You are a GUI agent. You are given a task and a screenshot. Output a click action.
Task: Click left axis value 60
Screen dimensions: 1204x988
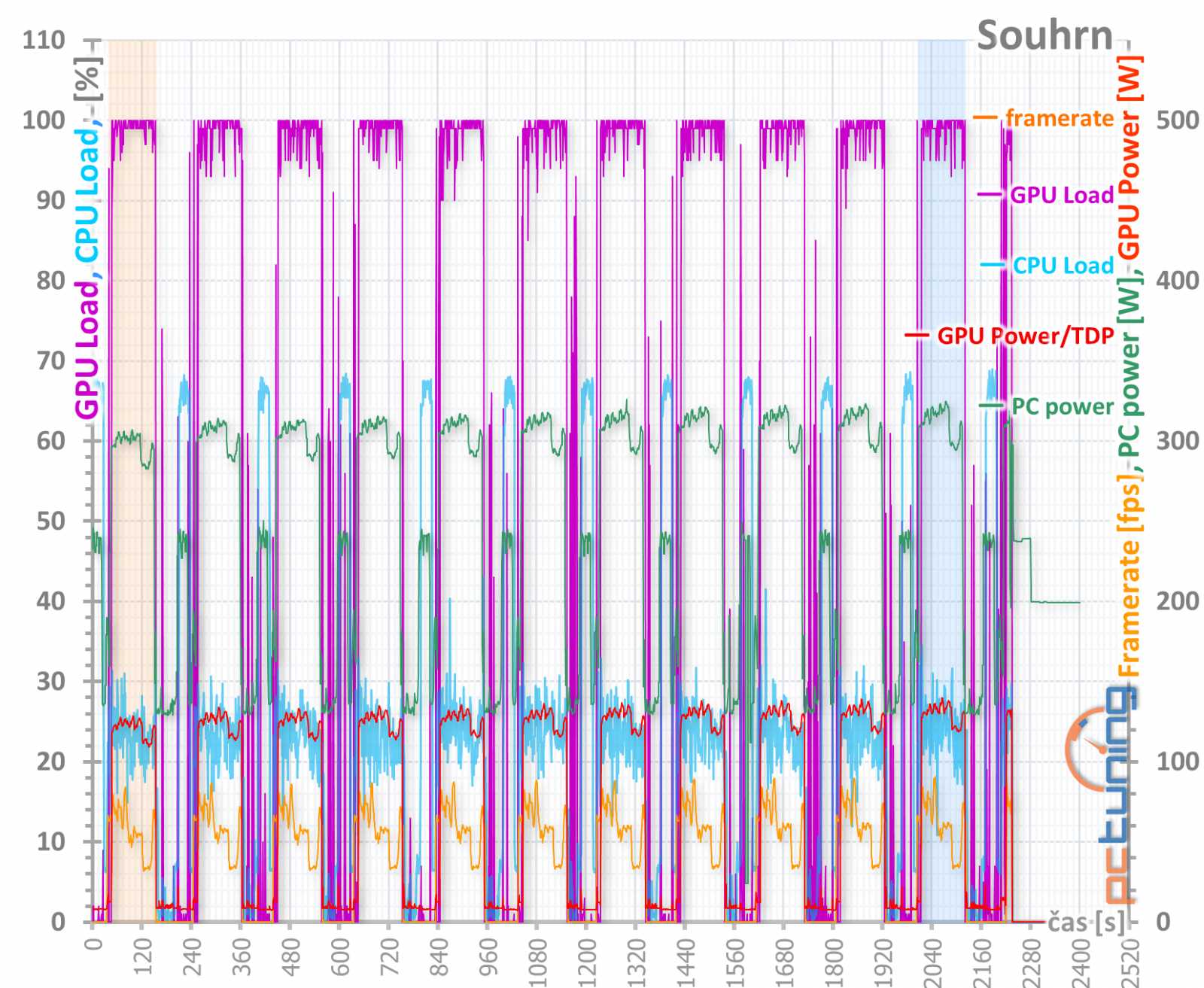pos(51,441)
